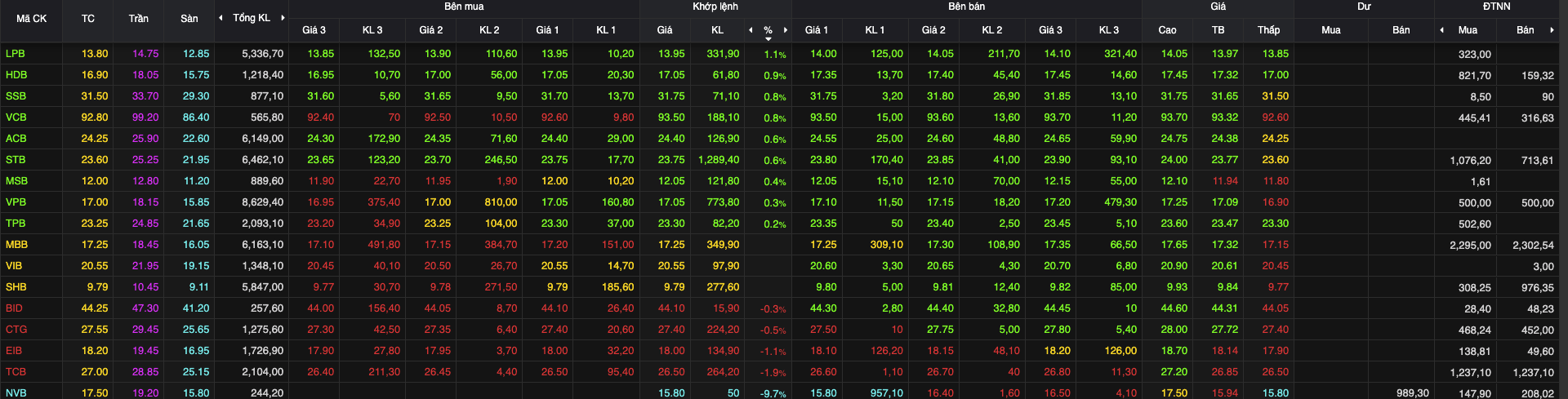Click STB matched volume 1,289,40
The image size is (1568, 399).
point(719,159)
